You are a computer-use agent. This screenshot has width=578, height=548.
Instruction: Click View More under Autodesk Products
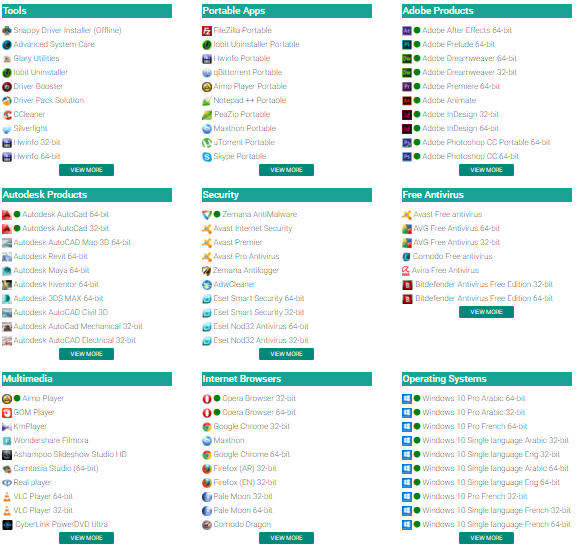(x=86, y=354)
